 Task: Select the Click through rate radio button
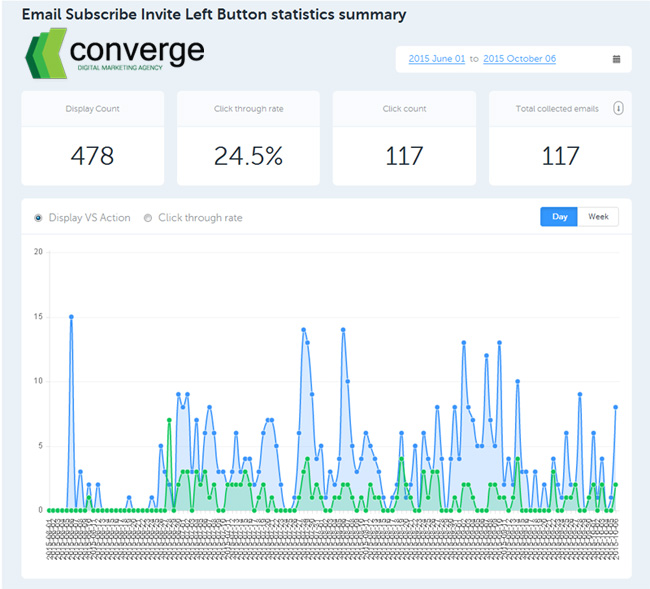(148, 218)
